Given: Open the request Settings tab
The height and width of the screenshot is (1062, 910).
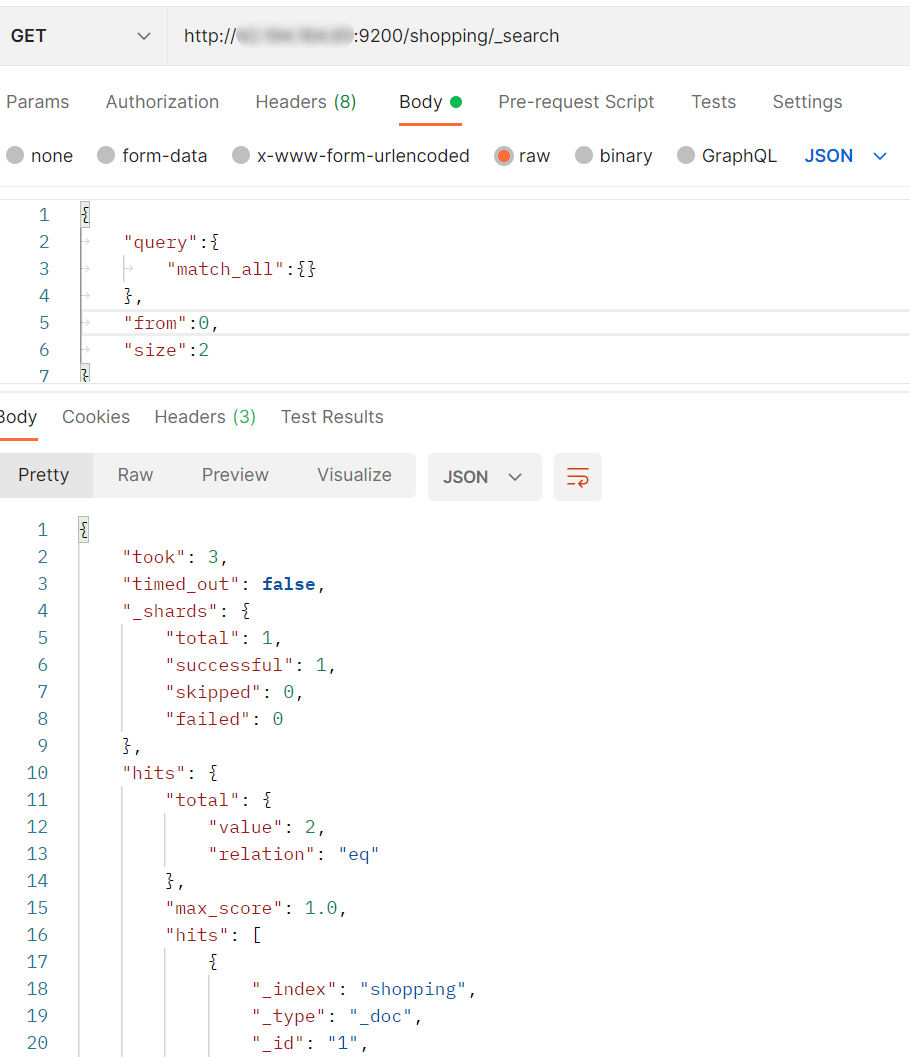Looking at the screenshot, I should (x=807, y=102).
